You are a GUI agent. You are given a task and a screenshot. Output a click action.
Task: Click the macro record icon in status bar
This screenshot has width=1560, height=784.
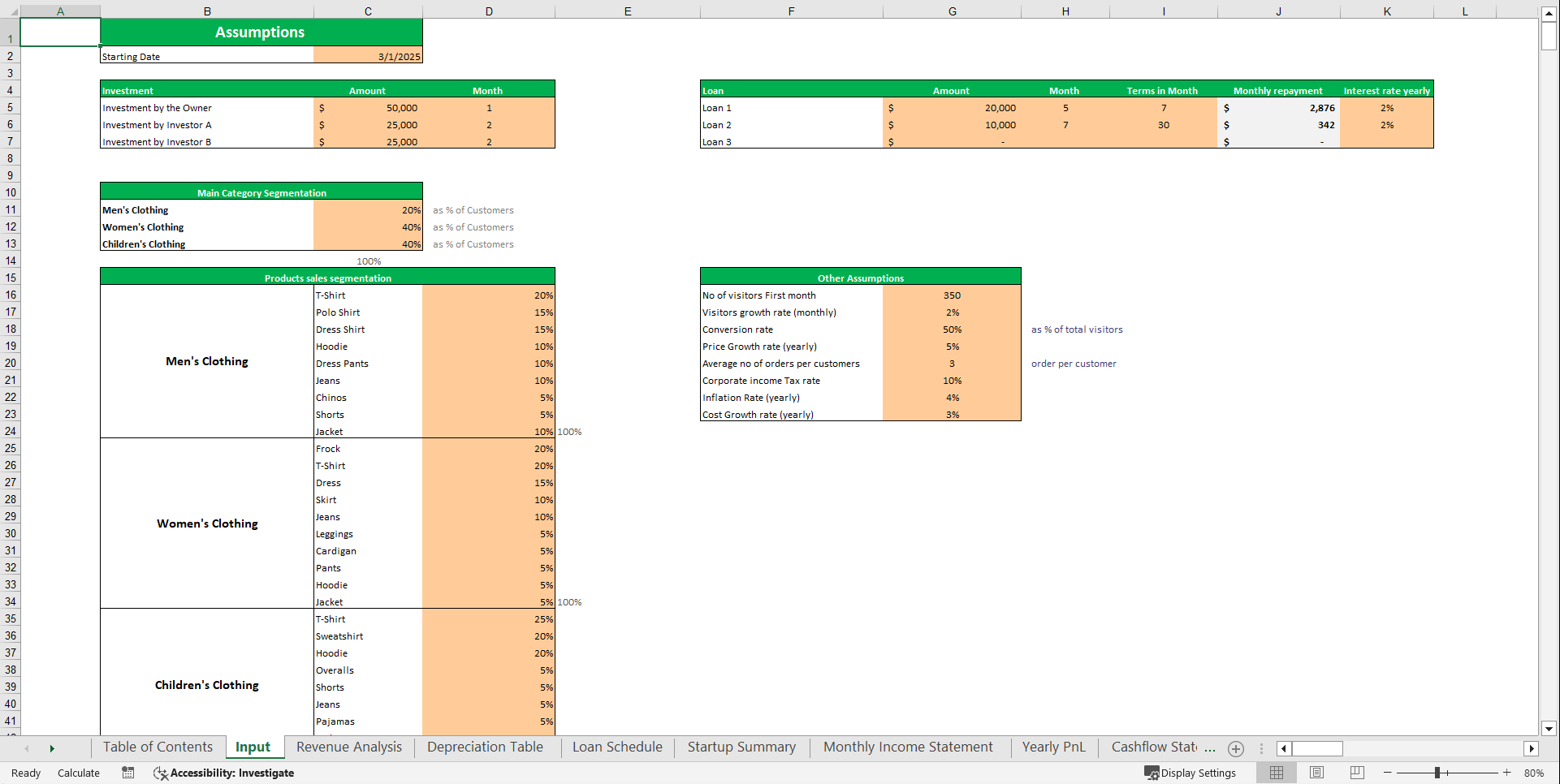pyautogui.click(x=127, y=773)
